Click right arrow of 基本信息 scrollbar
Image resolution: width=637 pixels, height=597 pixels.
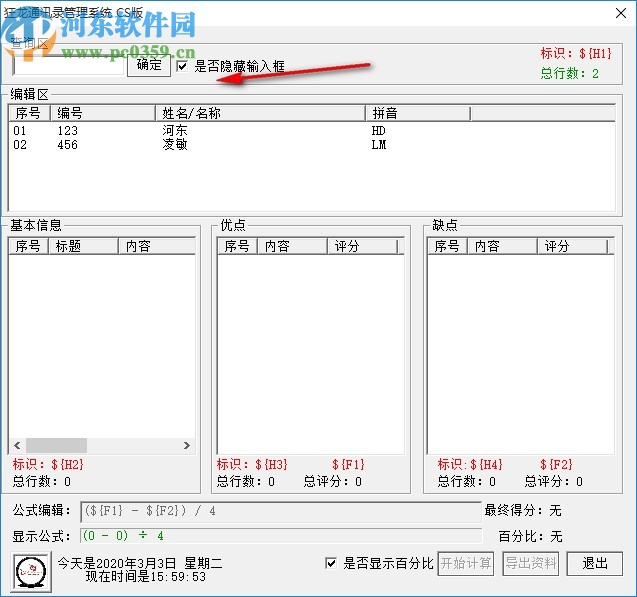tap(186, 446)
